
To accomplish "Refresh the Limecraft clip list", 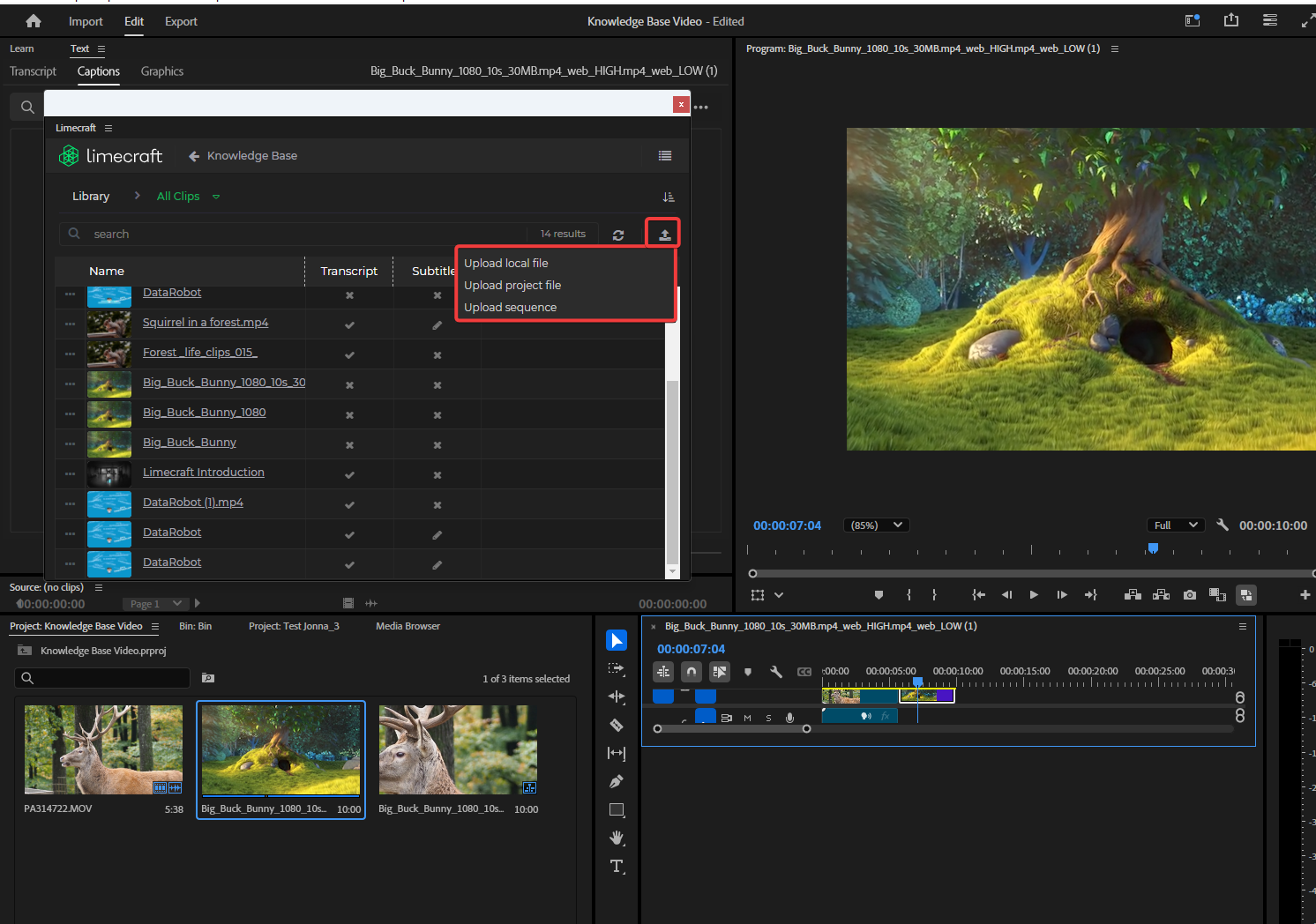I will point(618,235).
